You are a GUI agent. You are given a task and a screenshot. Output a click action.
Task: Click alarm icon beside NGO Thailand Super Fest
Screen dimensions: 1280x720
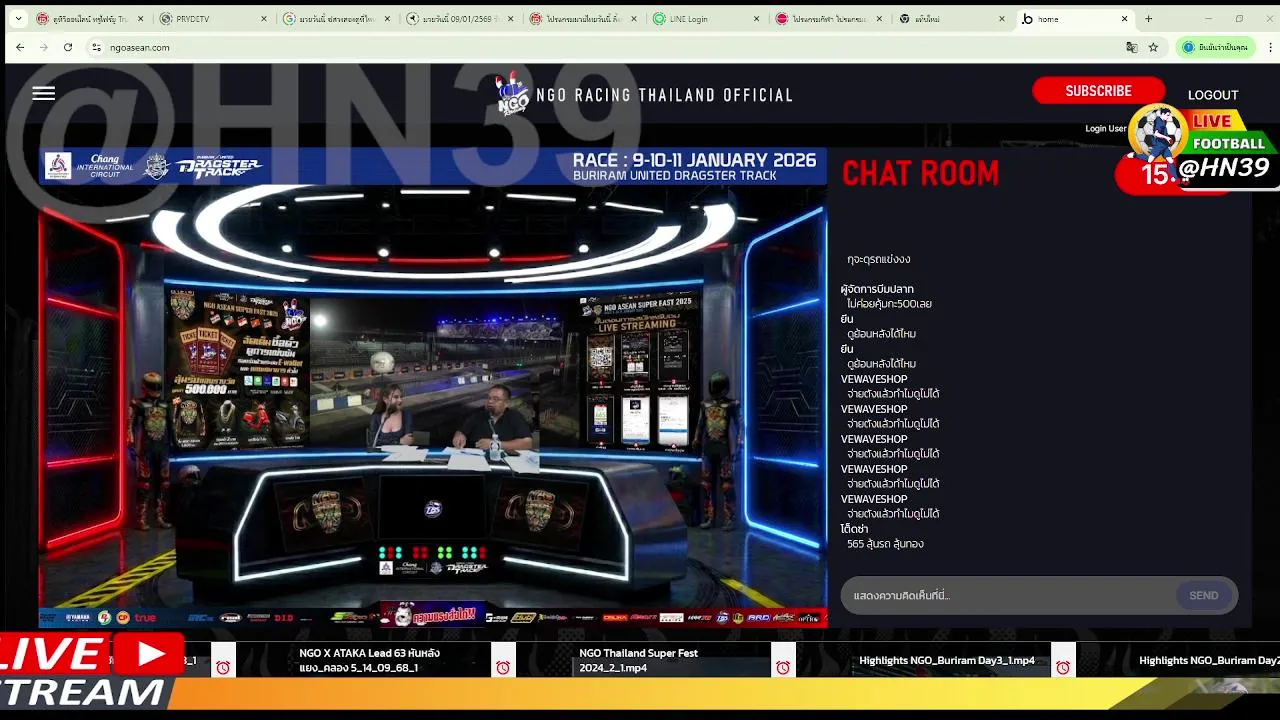click(783, 667)
